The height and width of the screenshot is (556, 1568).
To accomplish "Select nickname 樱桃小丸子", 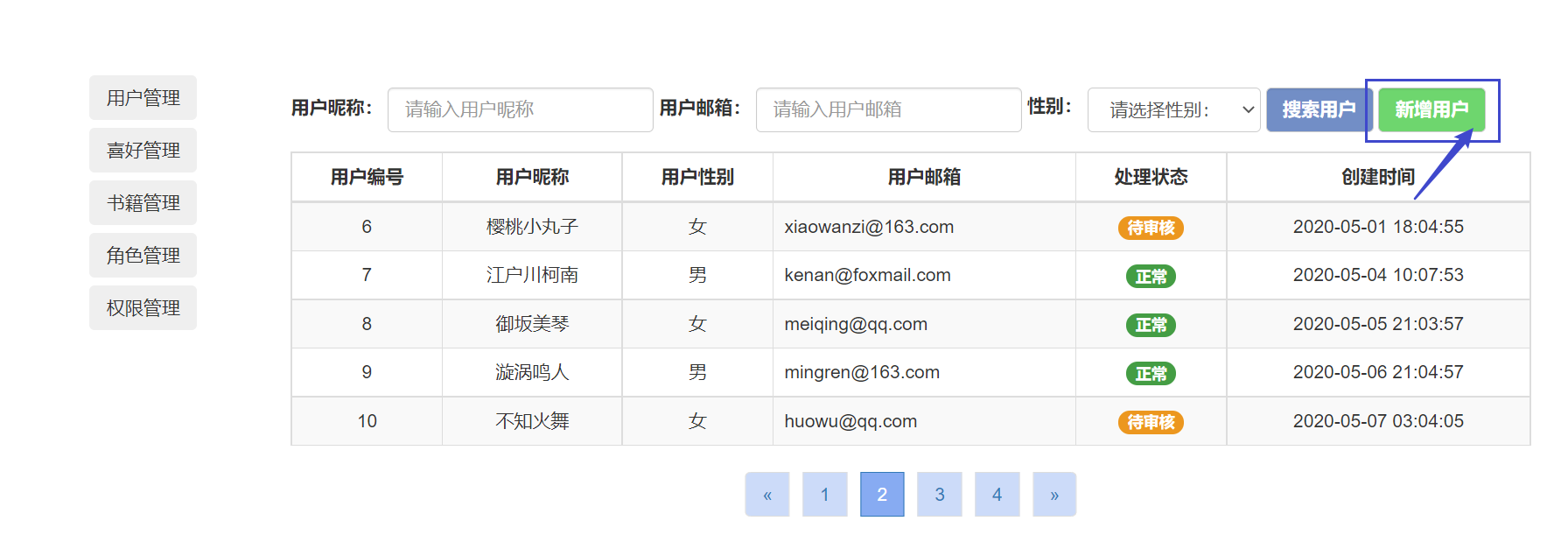I will (533, 227).
